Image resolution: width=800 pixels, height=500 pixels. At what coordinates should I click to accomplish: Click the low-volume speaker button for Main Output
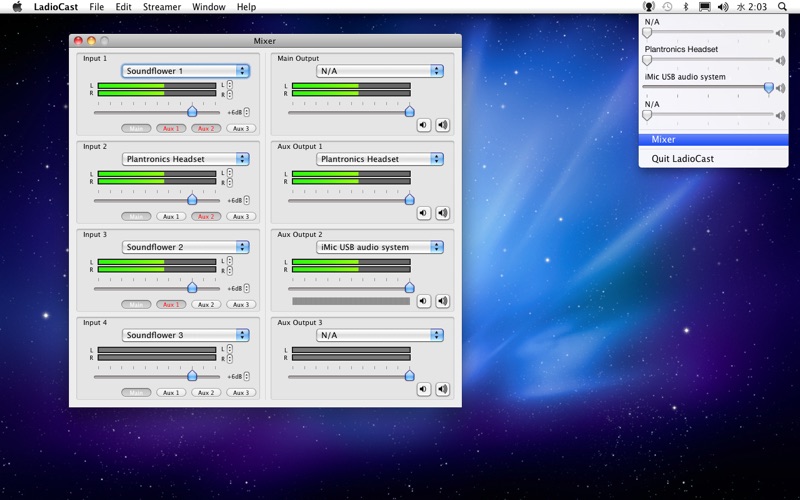coord(423,125)
